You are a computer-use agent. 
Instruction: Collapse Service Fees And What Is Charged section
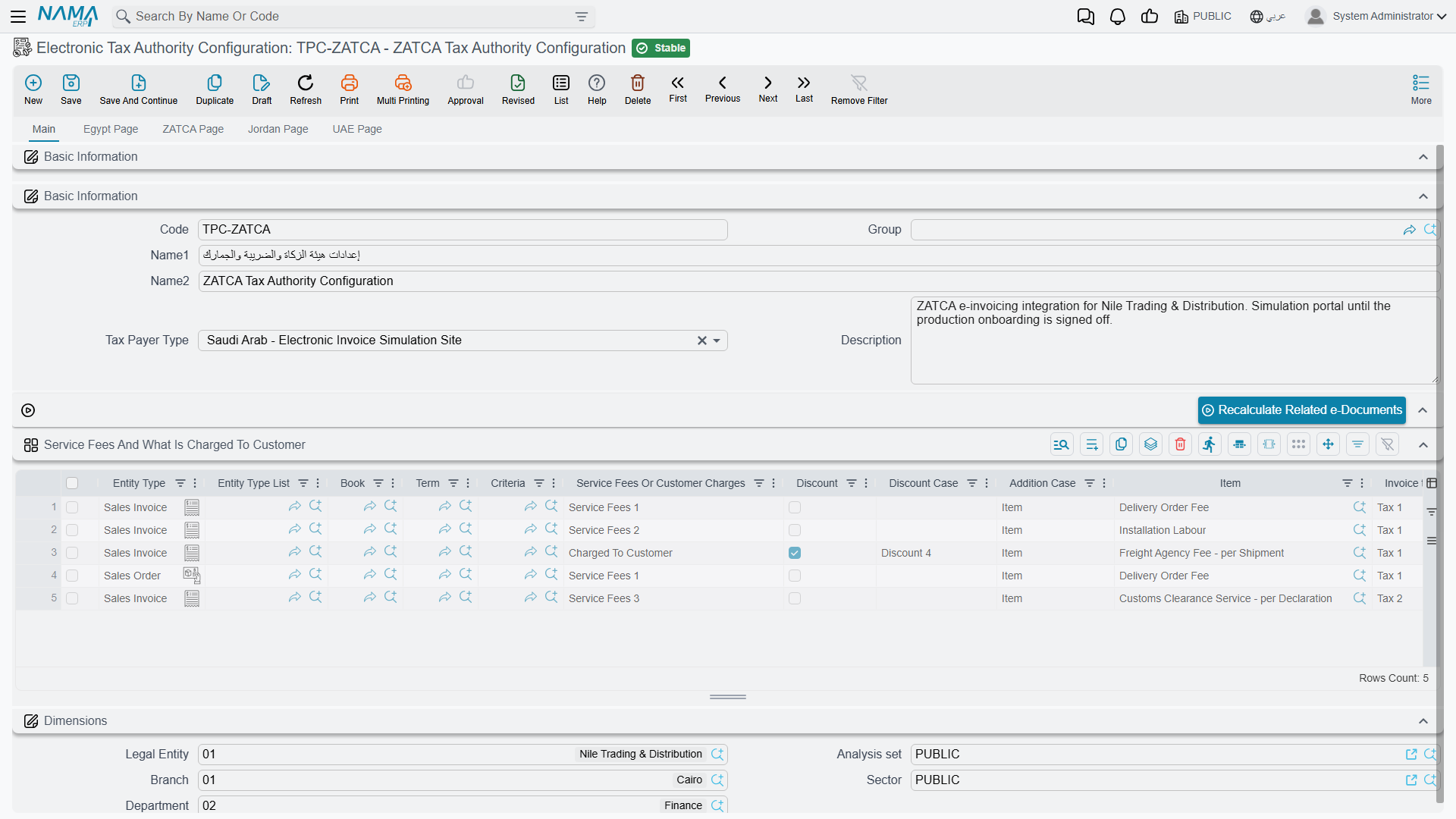[1423, 445]
